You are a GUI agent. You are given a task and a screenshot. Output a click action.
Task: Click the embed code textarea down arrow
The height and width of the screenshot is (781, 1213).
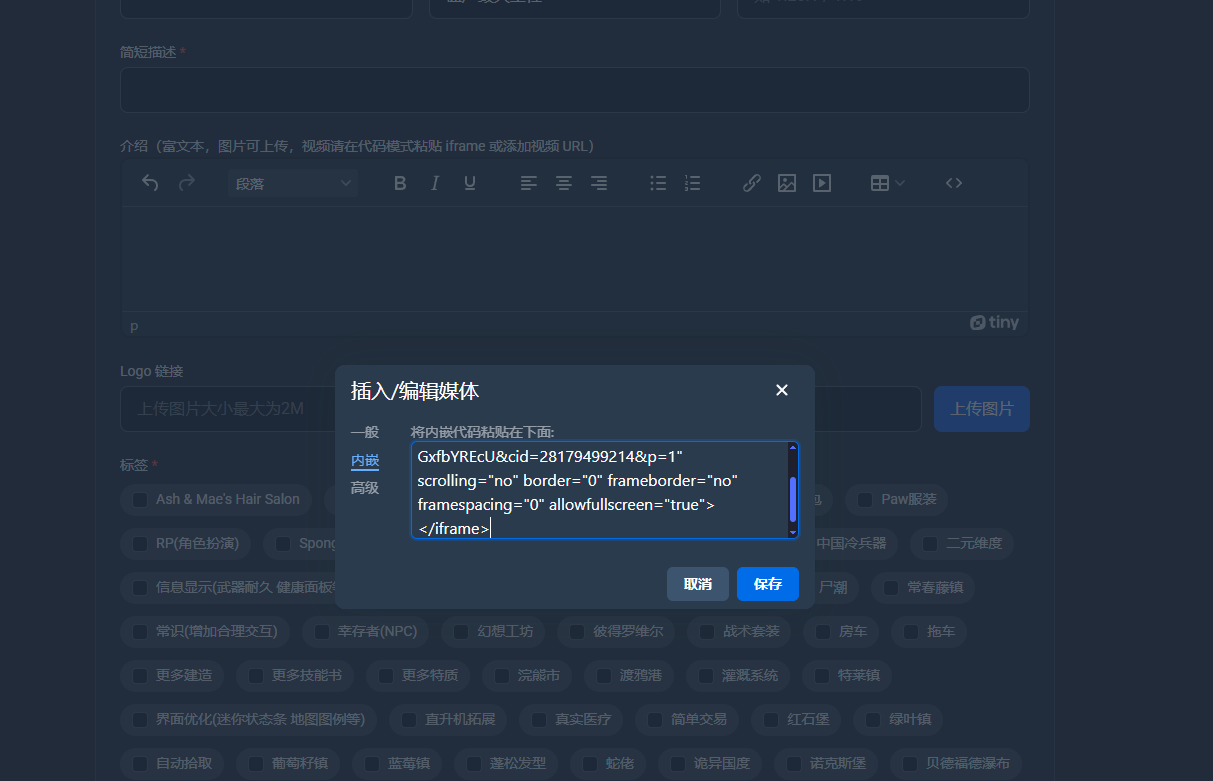coord(793,532)
